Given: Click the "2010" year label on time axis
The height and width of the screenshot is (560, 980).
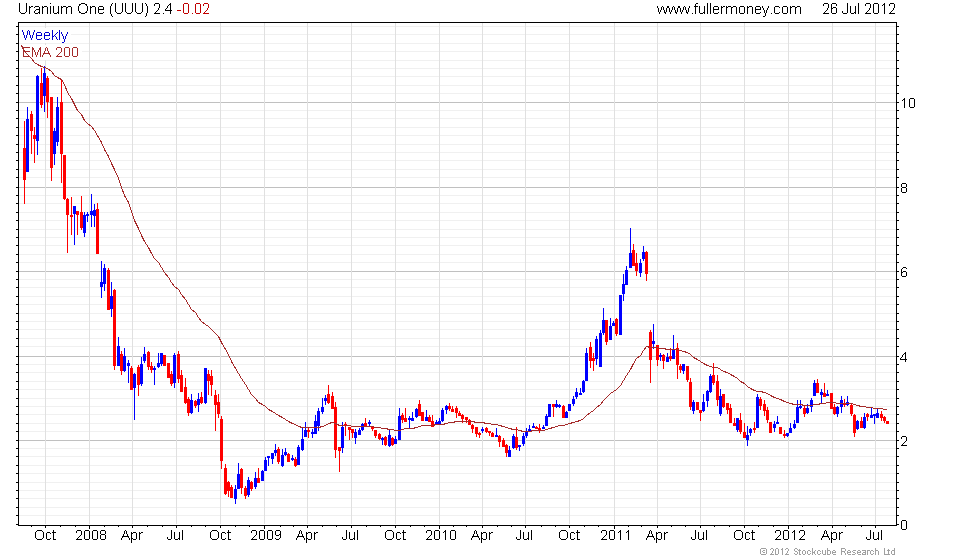Looking at the screenshot, I should [x=441, y=536].
